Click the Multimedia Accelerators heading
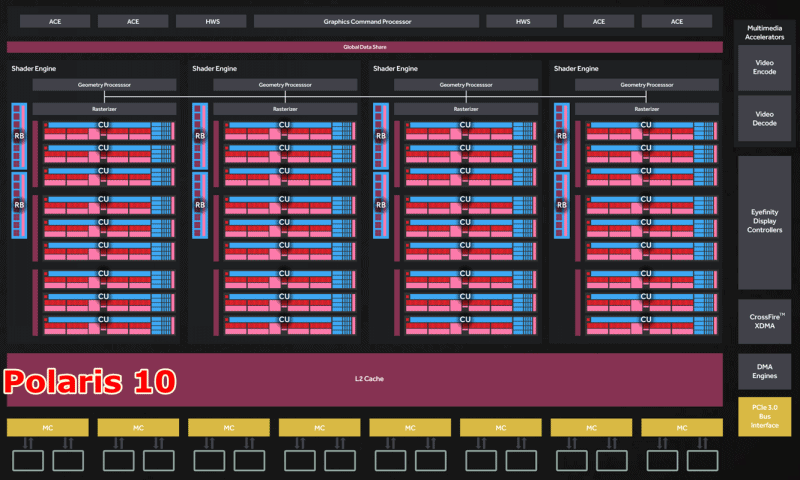The width and height of the screenshot is (800, 480). pos(764,34)
